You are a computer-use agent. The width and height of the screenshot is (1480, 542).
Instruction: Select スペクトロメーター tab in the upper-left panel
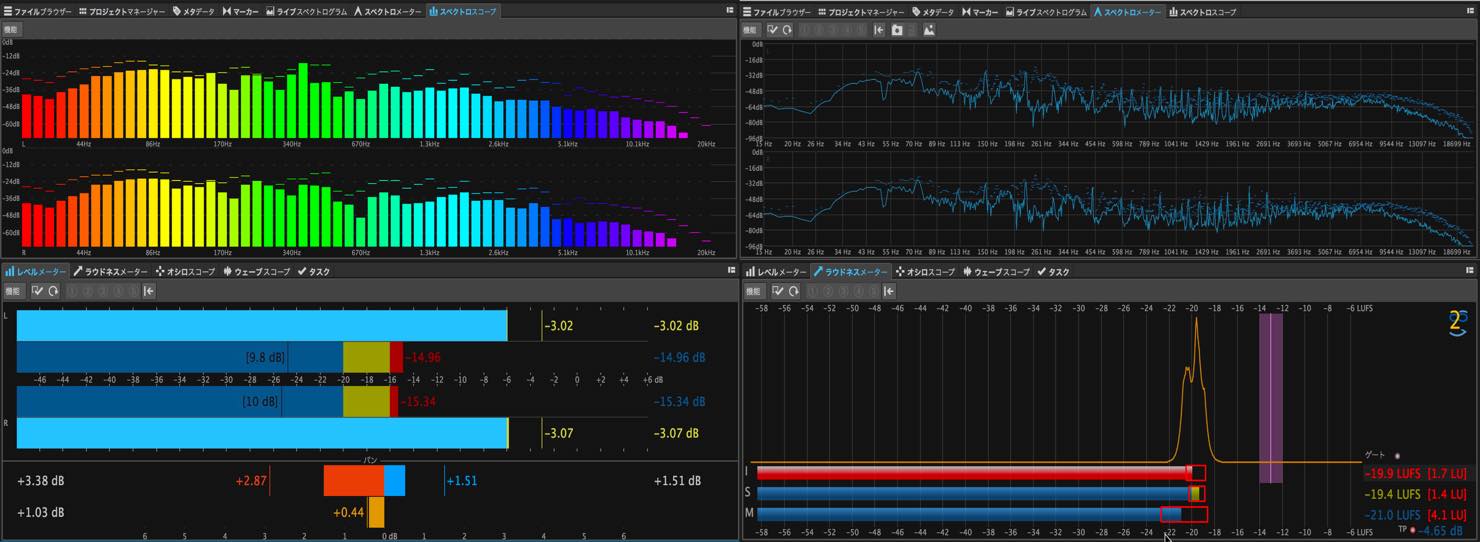click(x=386, y=11)
